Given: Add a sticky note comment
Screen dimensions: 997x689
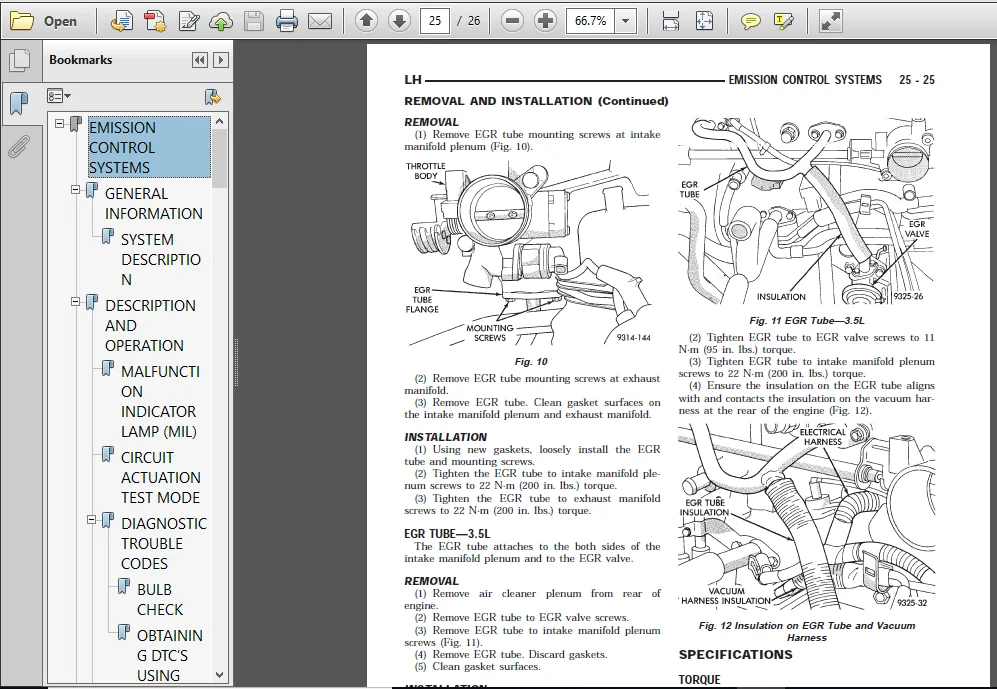Looking at the screenshot, I should click(751, 21).
